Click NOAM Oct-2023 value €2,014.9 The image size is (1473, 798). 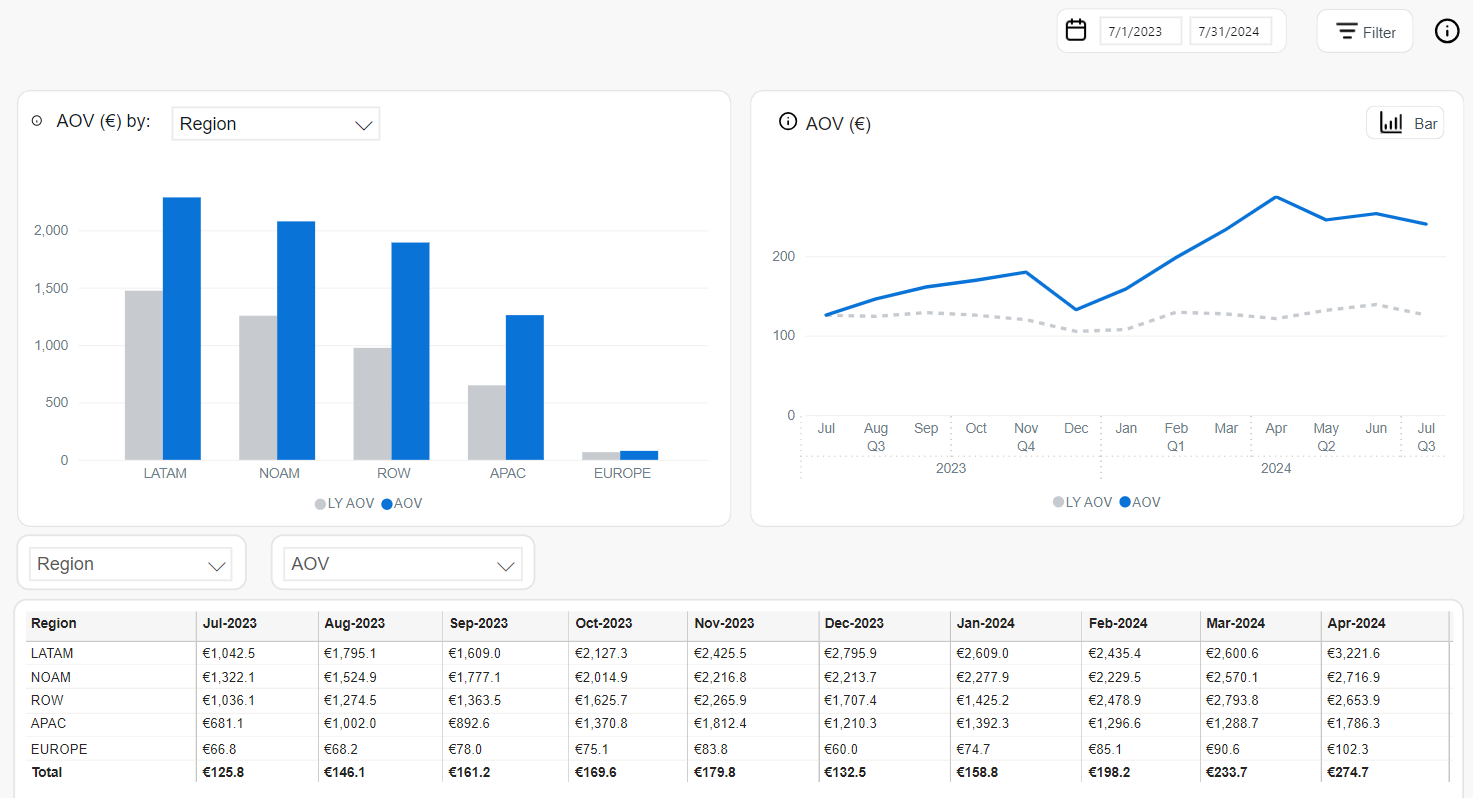coord(602,677)
